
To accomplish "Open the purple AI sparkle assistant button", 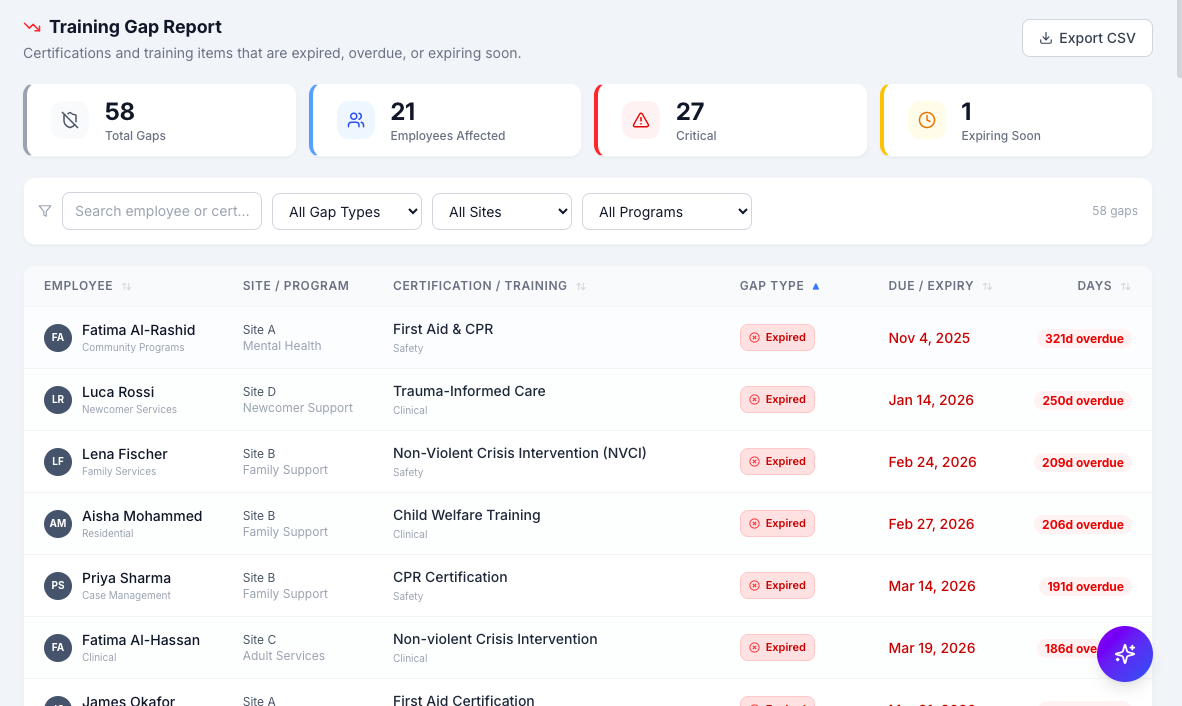I will coord(1125,654).
